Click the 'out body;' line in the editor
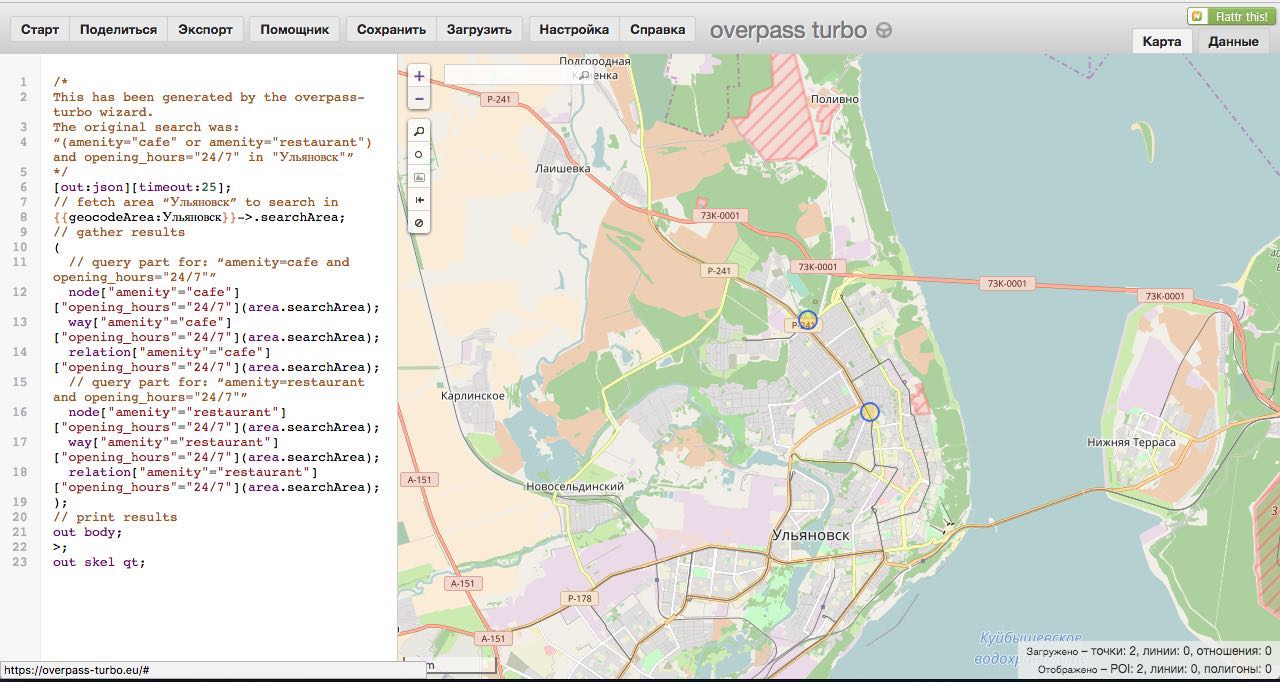 [87, 532]
